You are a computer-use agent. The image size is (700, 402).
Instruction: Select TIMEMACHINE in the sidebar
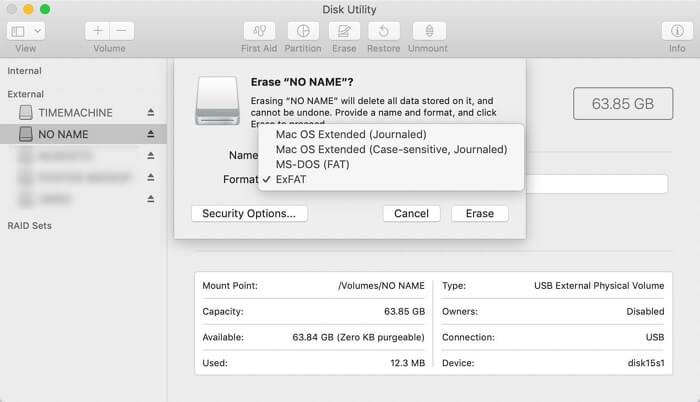pyautogui.click(x=75, y=113)
